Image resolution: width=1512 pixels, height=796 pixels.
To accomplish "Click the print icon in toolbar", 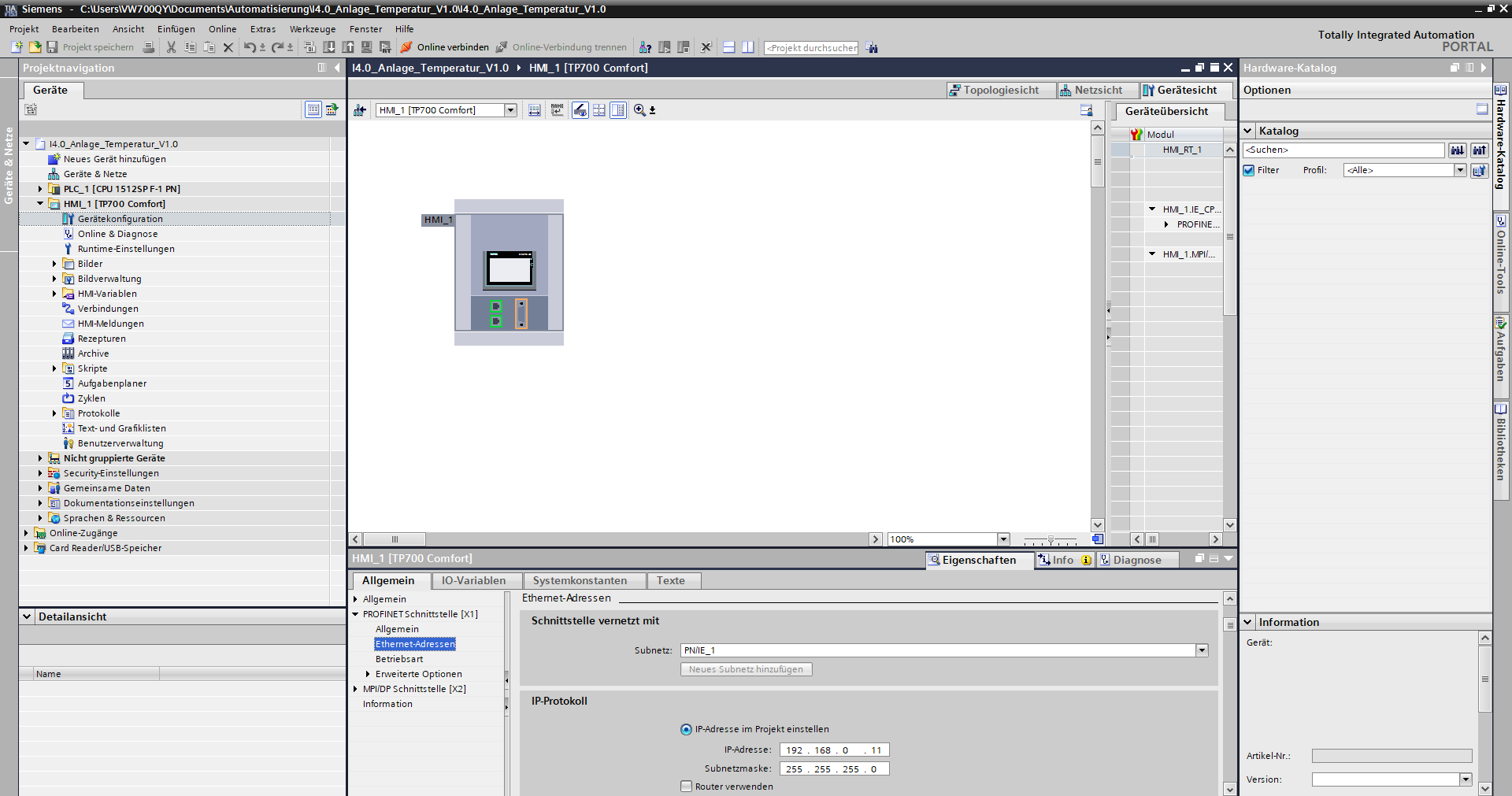I will pyautogui.click(x=149, y=47).
